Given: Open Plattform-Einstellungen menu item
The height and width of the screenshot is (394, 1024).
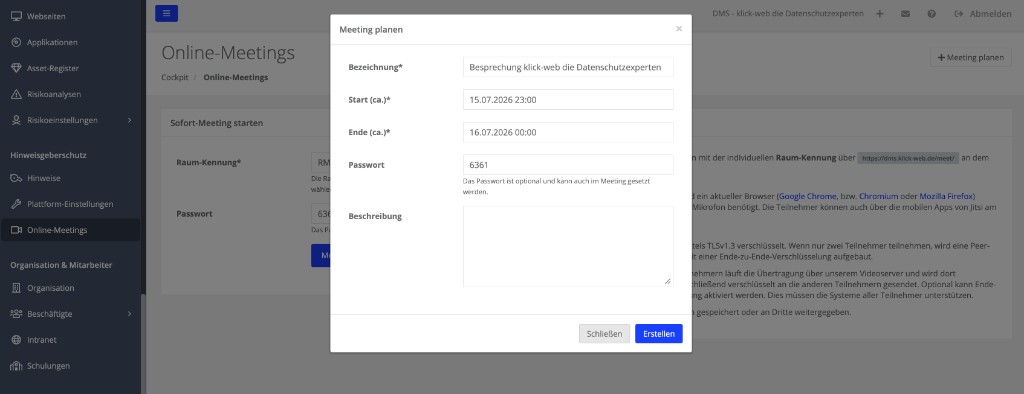Looking at the screenshot, I should [70, 204].
